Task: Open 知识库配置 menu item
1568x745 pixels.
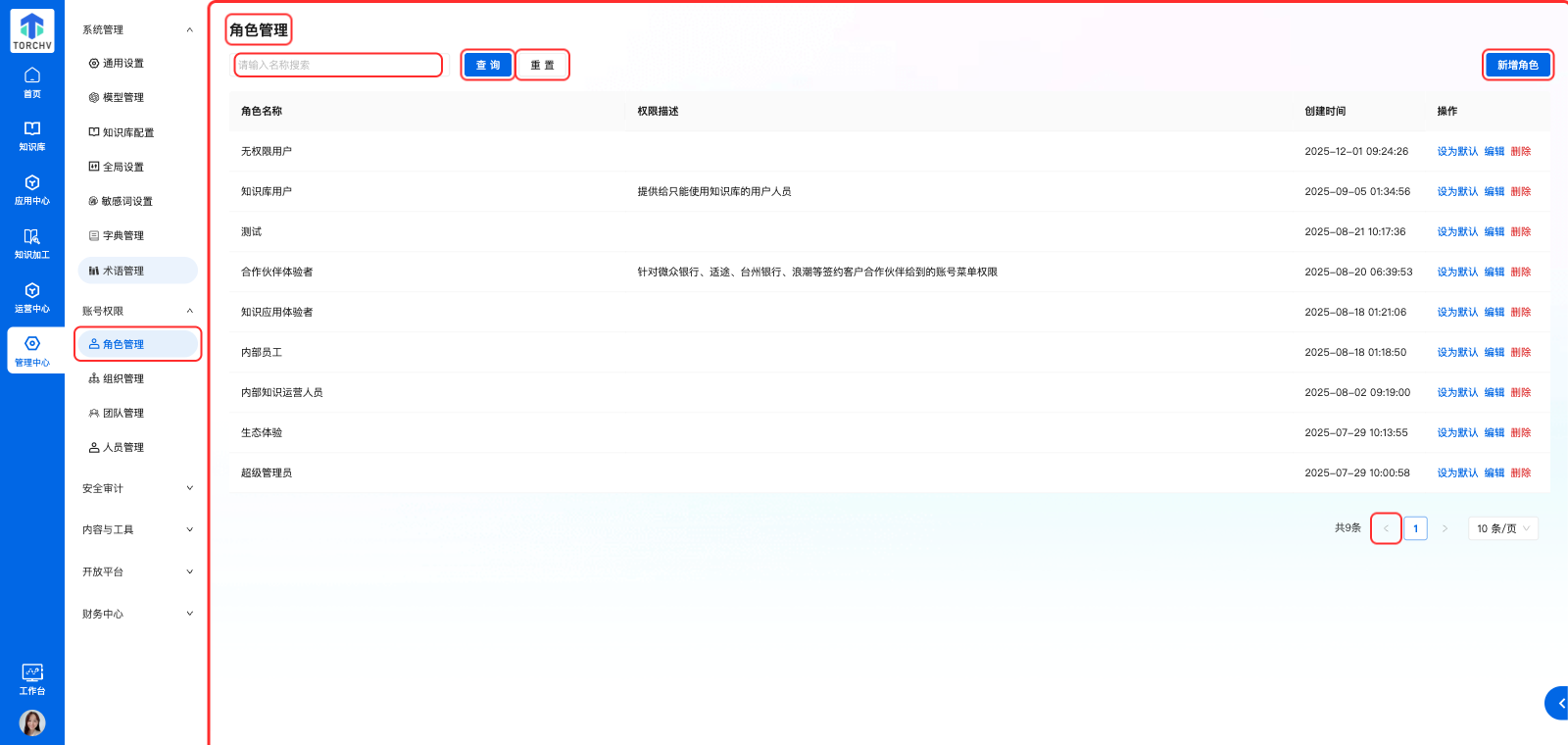Action: [137, 132]
